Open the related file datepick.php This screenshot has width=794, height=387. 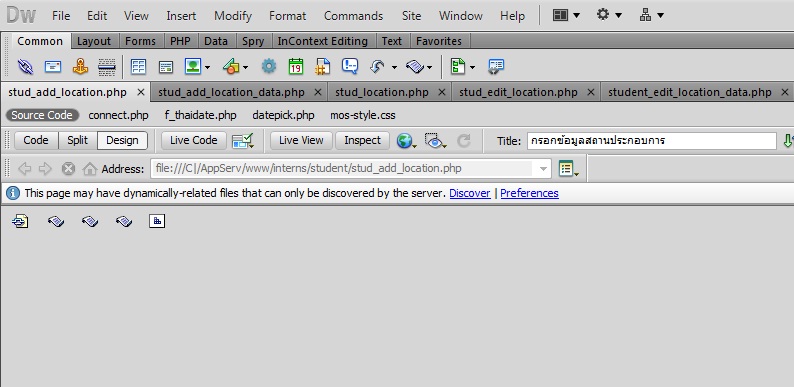pos(283,115)
